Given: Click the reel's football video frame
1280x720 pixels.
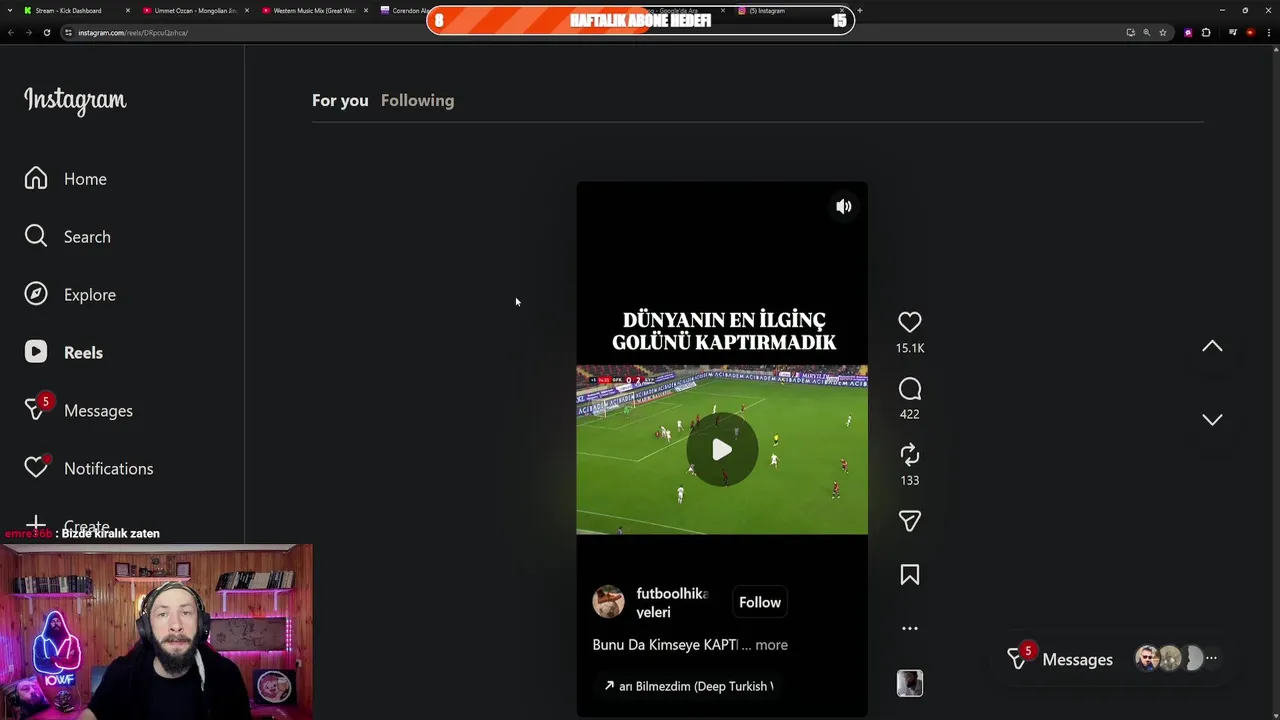Looking at the screenshot, I should (x=722, y=450).
